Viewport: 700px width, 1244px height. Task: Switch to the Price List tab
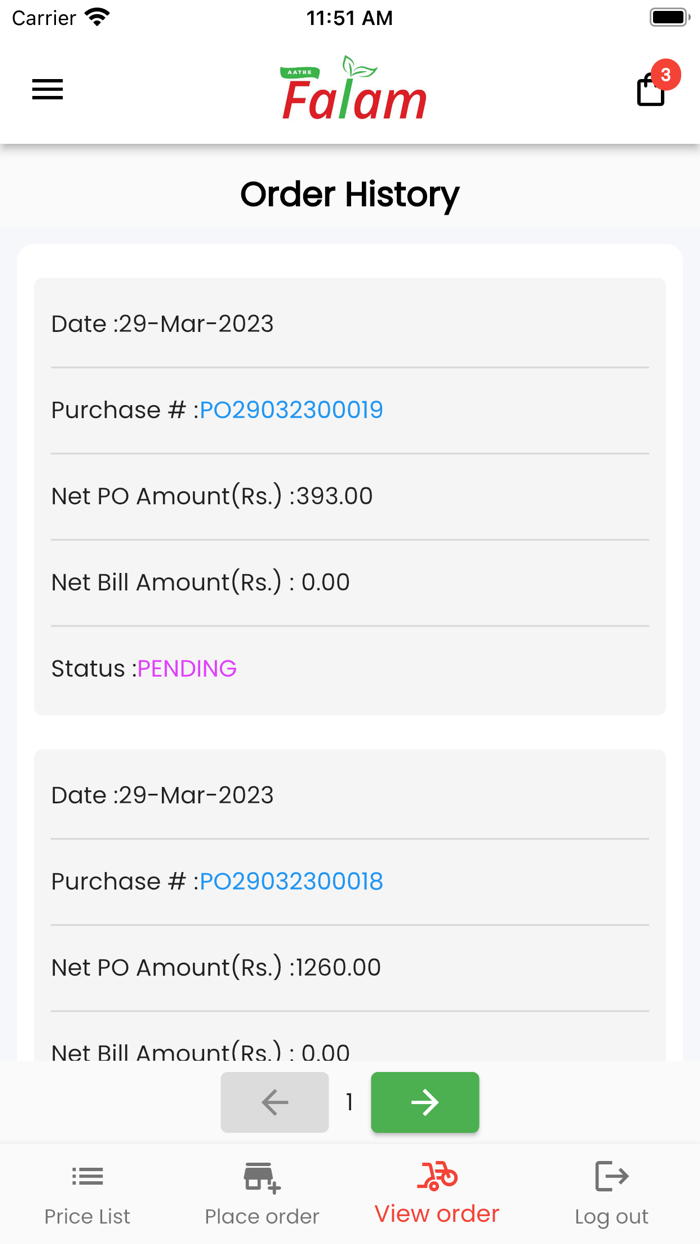87,1216
